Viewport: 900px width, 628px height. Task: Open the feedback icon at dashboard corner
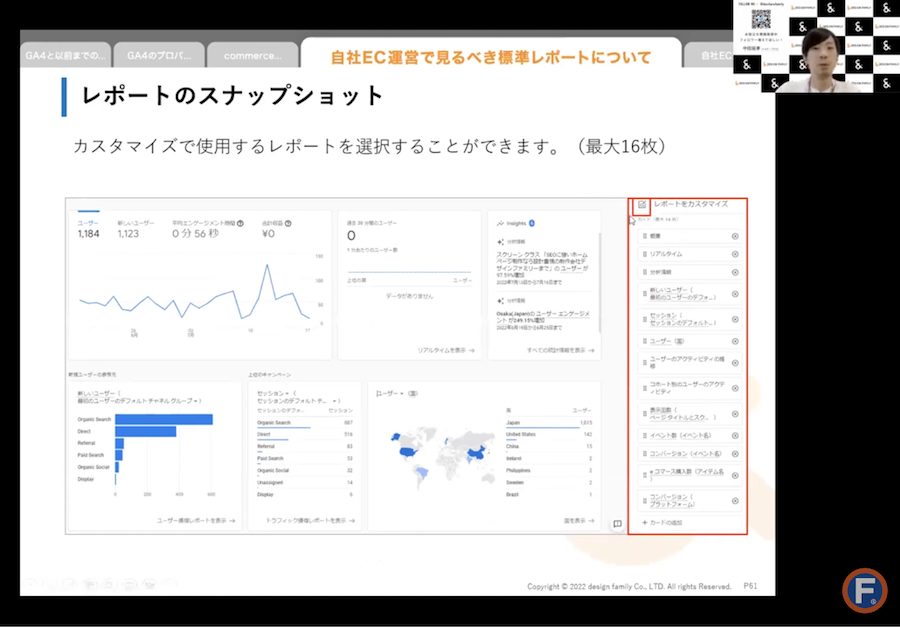click(x=618, y=524)
